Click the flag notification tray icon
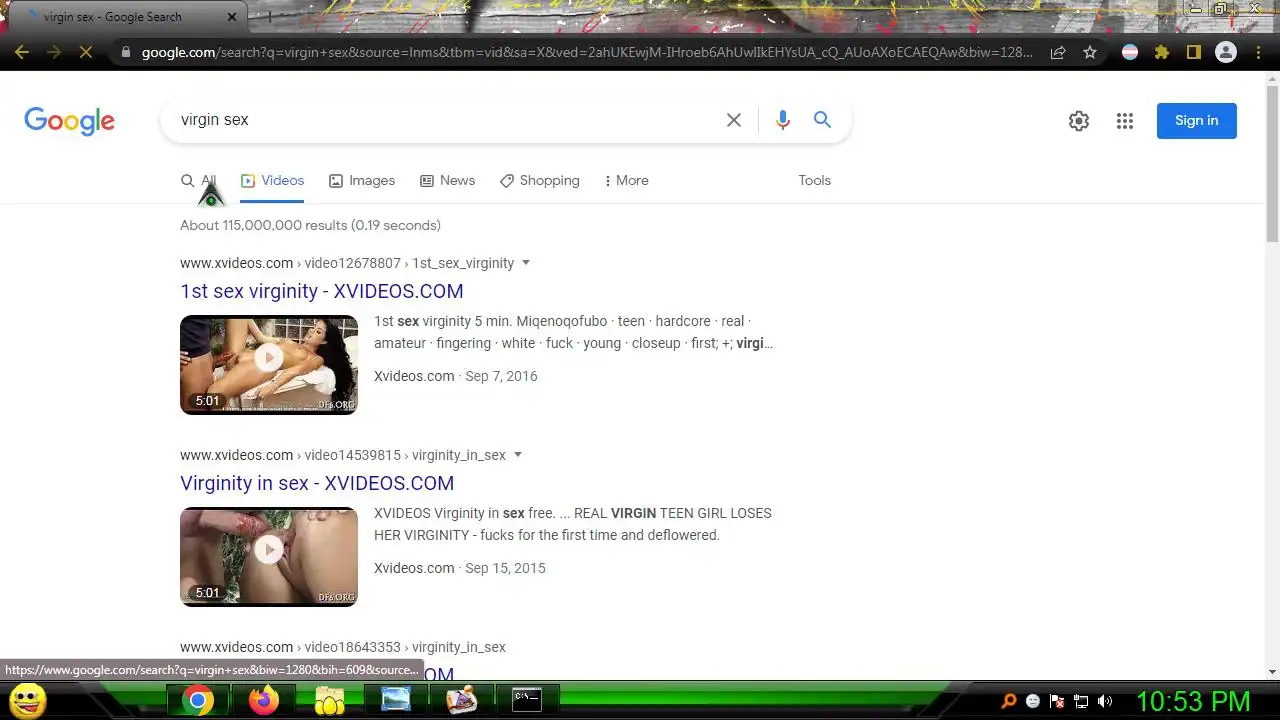The height and width of the screenshot is (720, 1280). (1057, 702)
